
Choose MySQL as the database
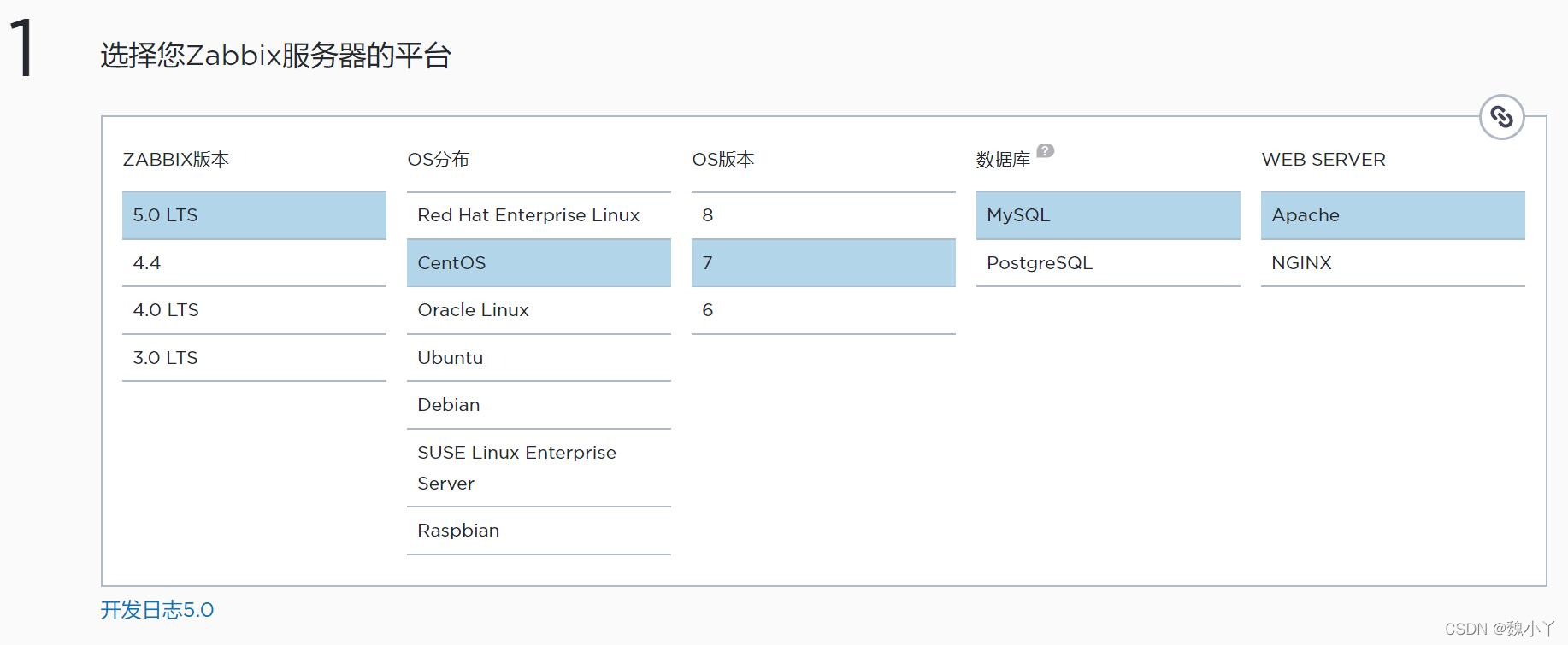pyautogui.click(x=1107, y=215)
